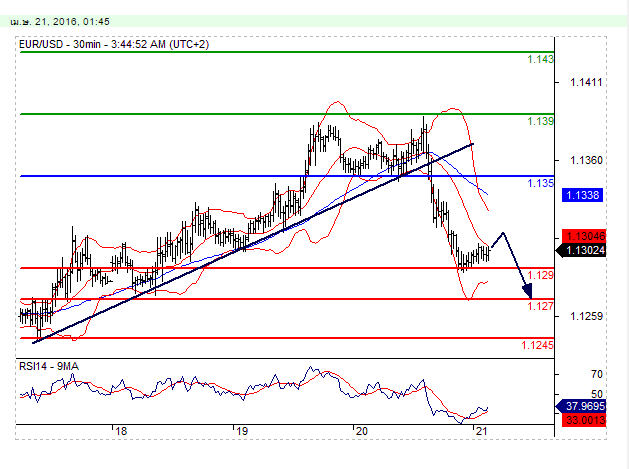Click the 1.139 resistance level label
Image resolution: width=629 pixels, height=469 pixels.
(x=540, y=121)
